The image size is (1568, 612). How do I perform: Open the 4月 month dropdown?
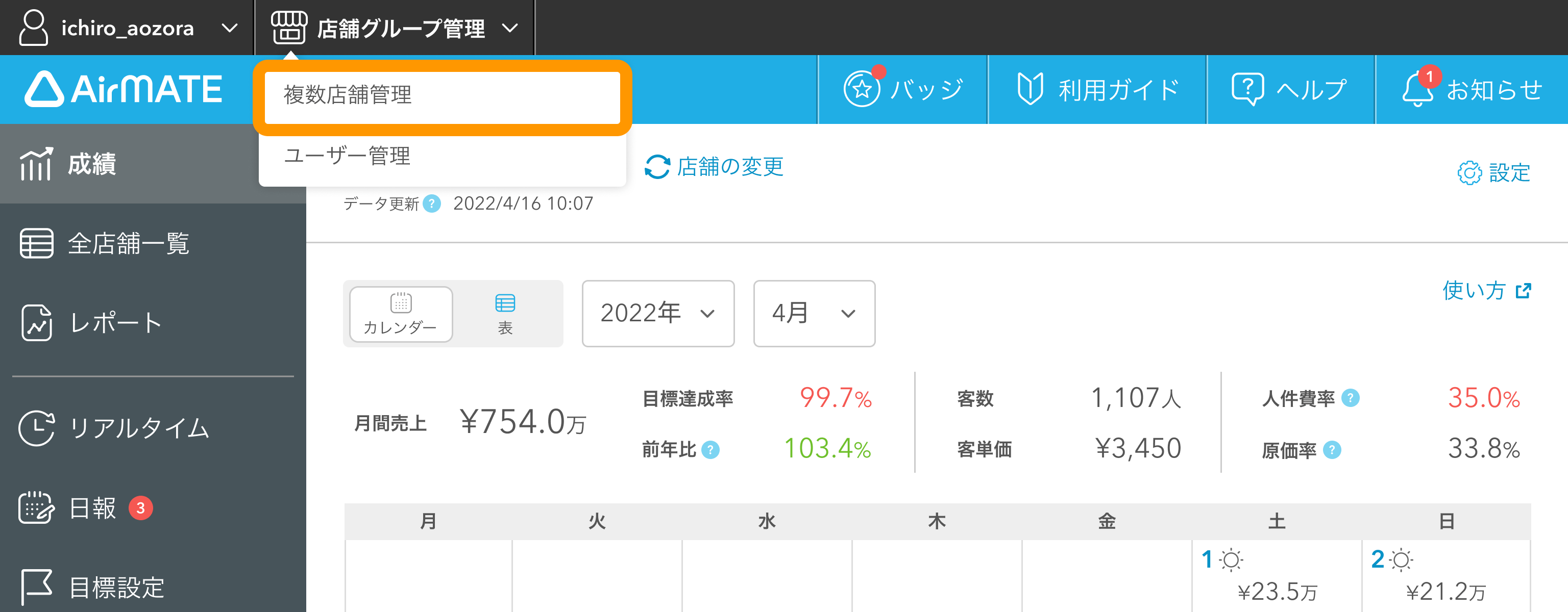pos(814,313)
